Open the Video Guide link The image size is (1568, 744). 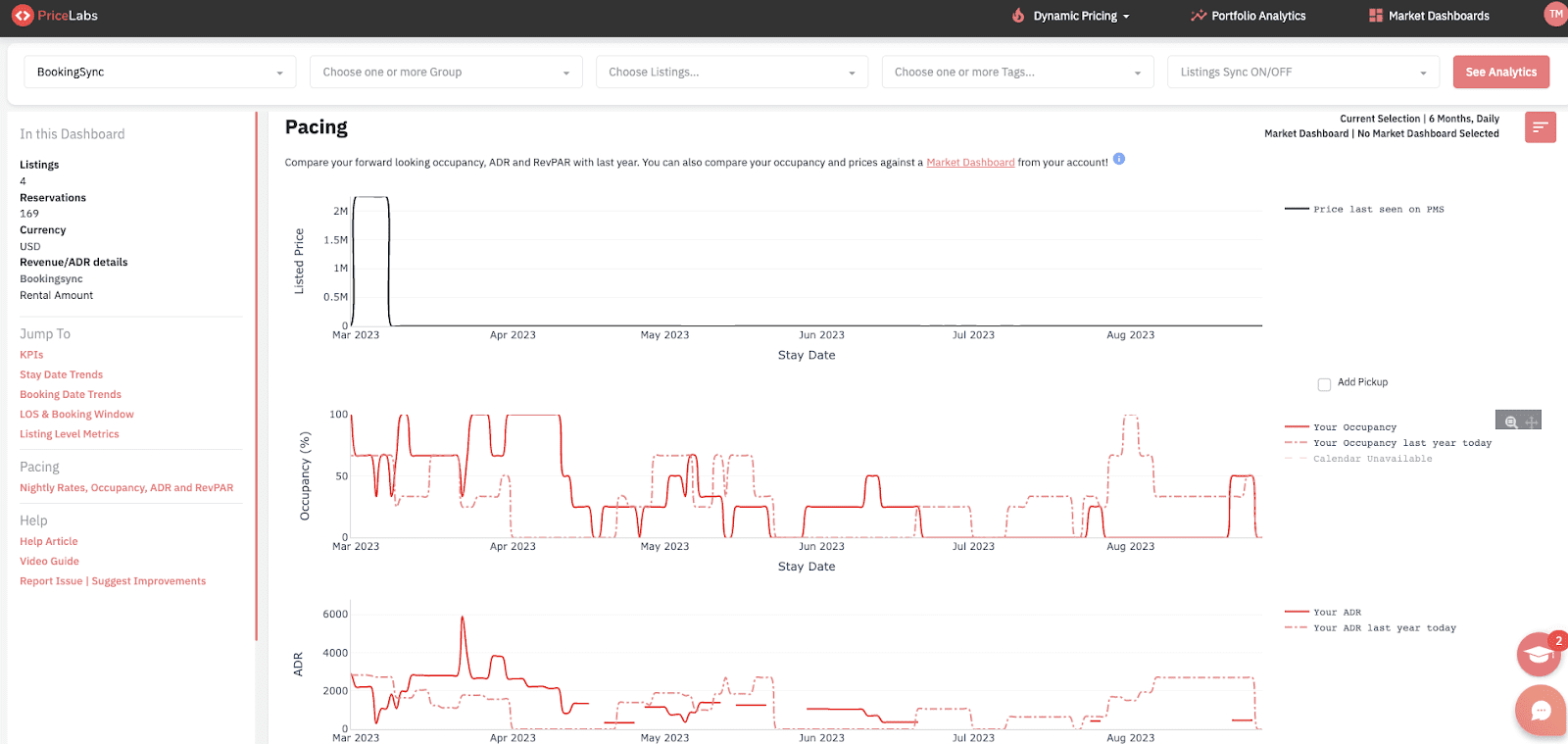[49, 562]
